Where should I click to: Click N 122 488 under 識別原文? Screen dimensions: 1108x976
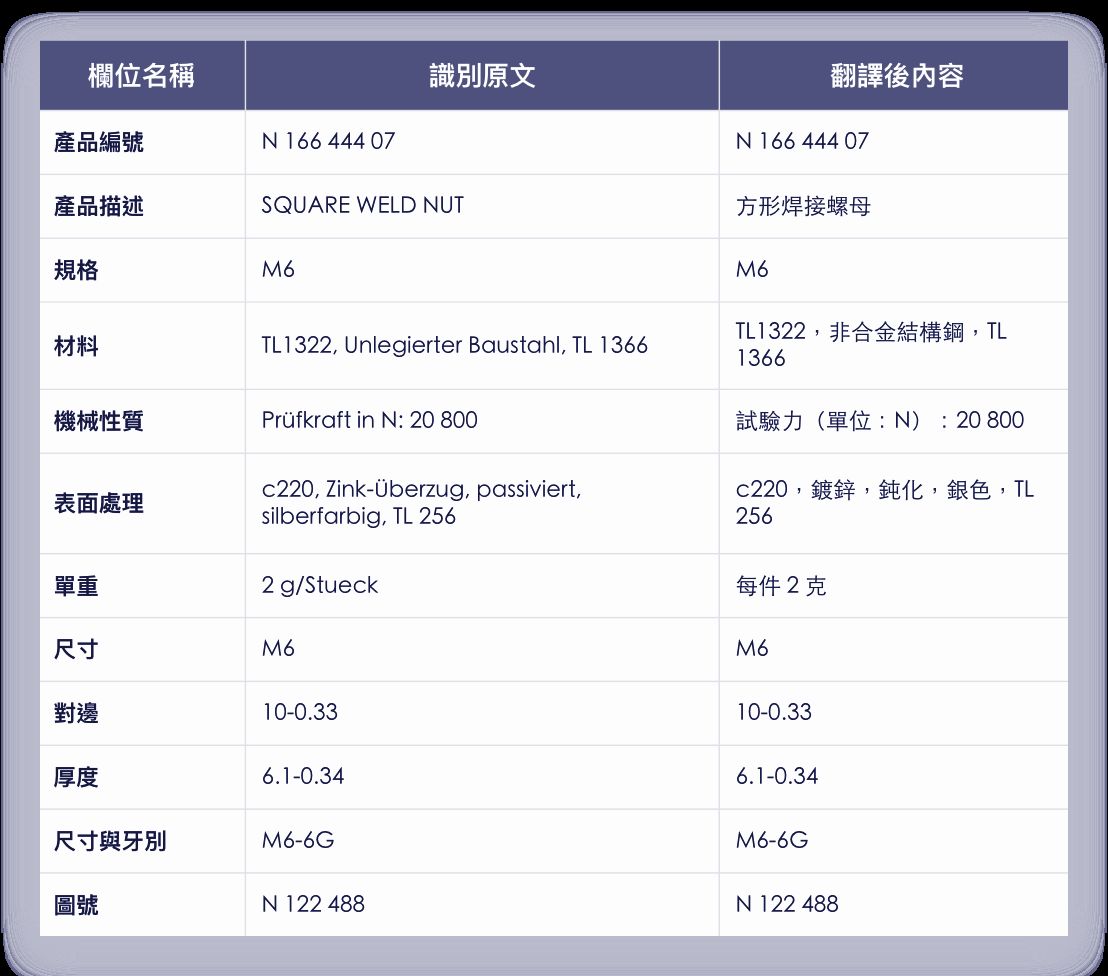point(482,905)
